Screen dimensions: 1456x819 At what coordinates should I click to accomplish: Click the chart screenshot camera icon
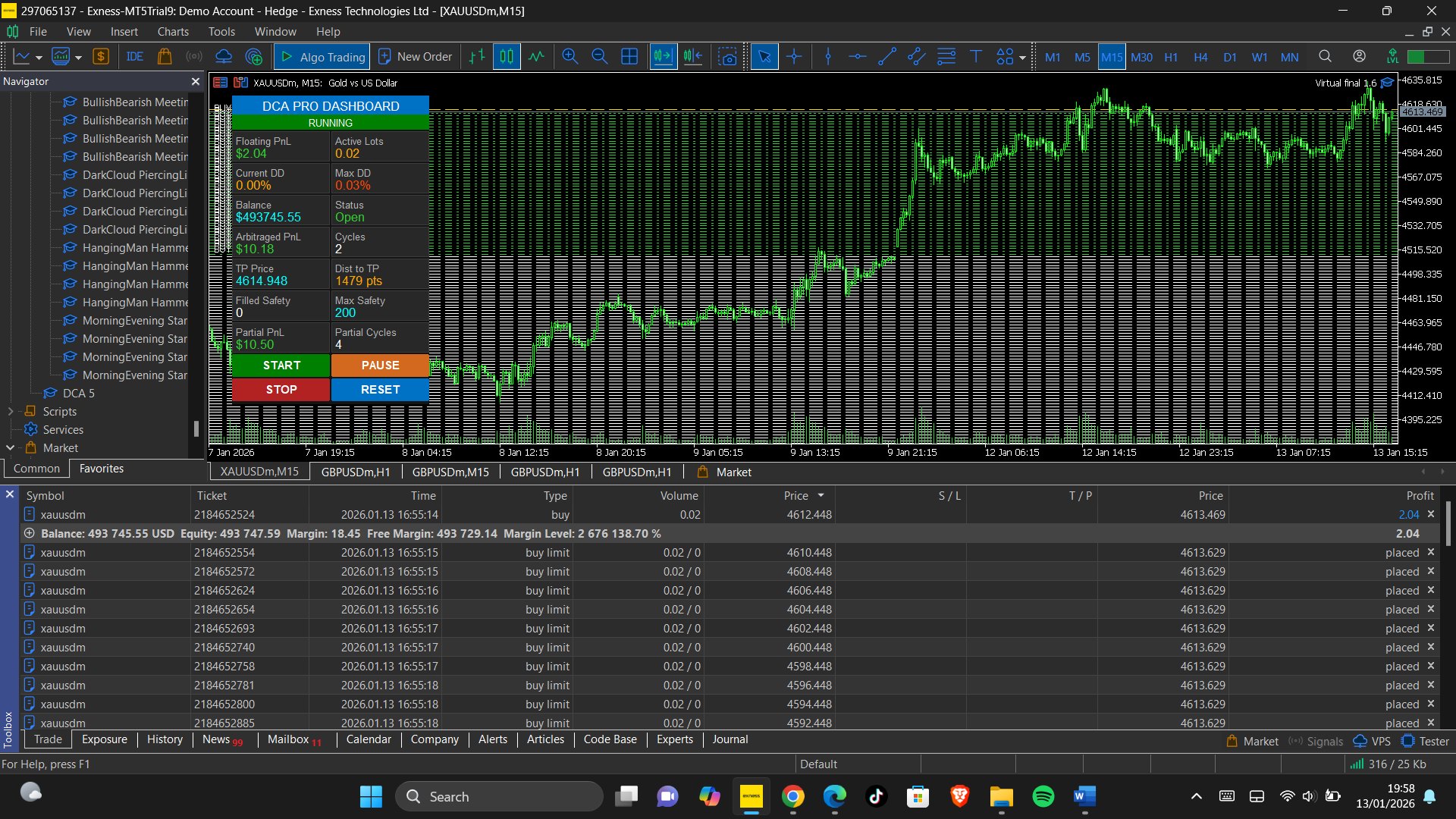(x=727, y=57)
